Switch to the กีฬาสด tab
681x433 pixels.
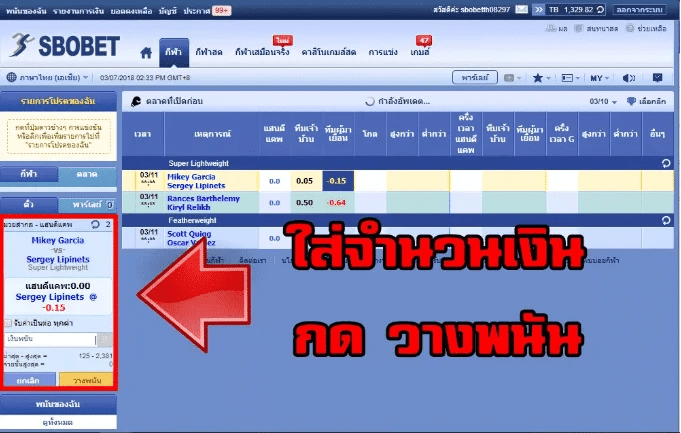pyautogui.click(x=208, y=50)
